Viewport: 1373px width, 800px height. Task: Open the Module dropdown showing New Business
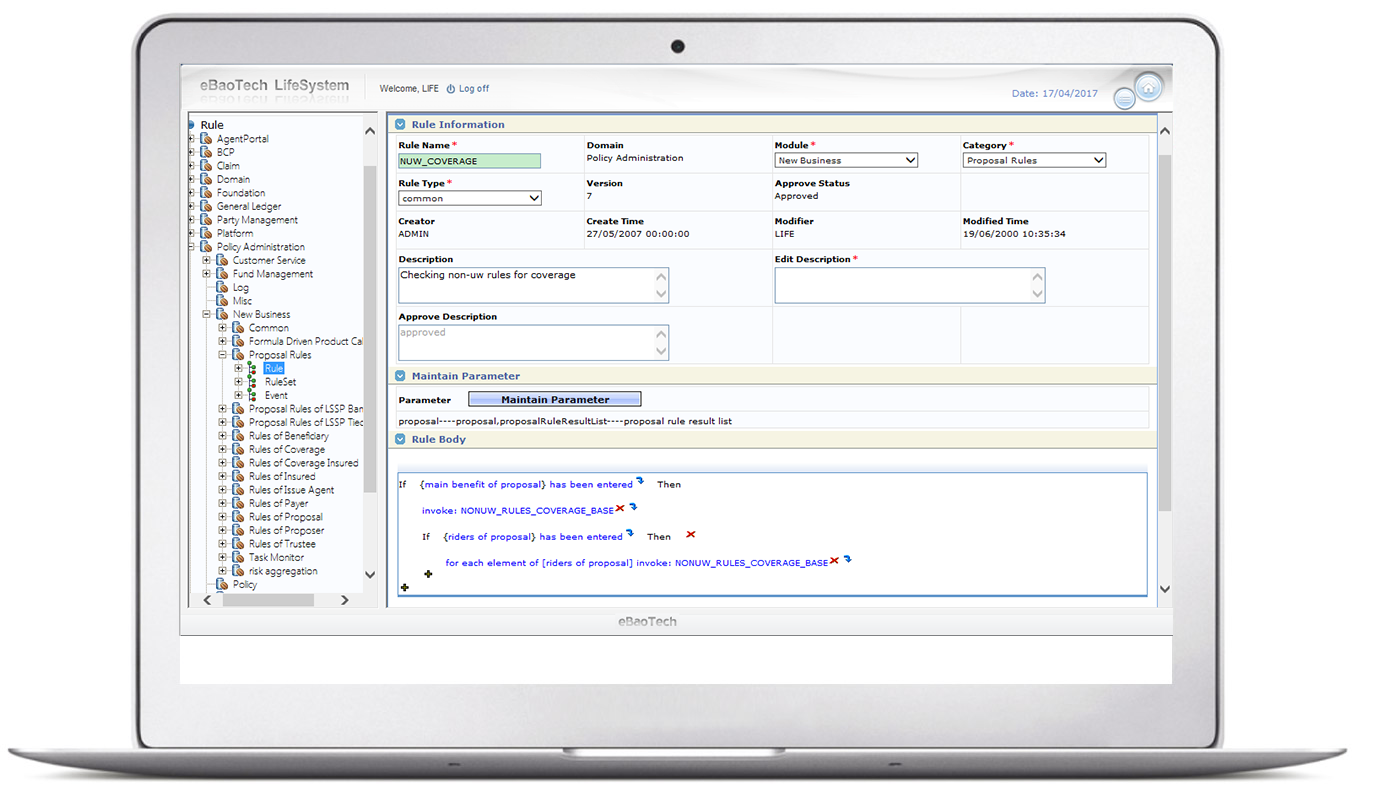coord(846,160)
